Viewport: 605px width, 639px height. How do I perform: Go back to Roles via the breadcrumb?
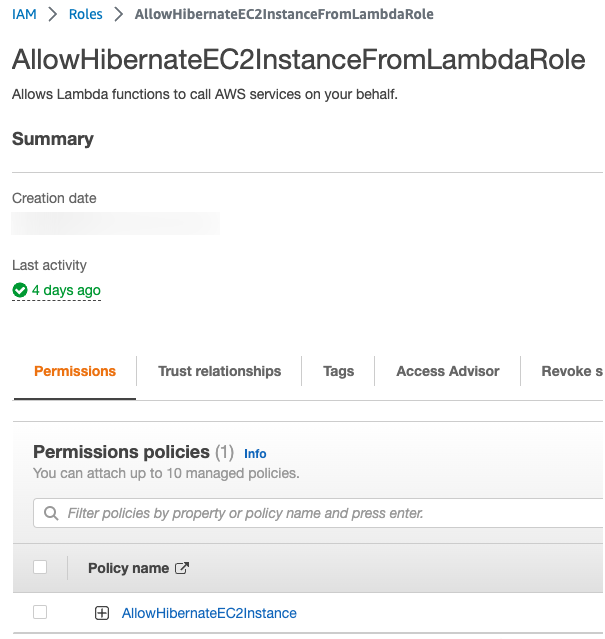click(x=86, y=15)
